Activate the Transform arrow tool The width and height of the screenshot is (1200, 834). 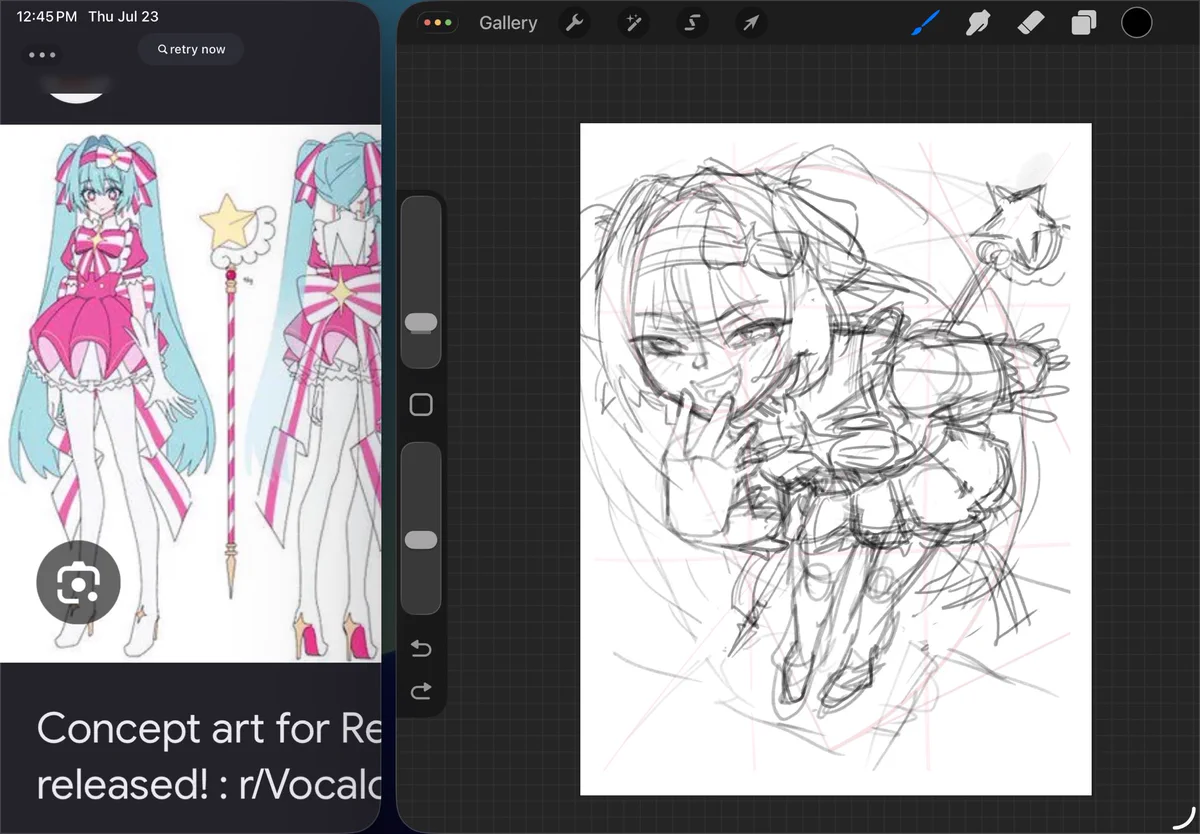750,22
